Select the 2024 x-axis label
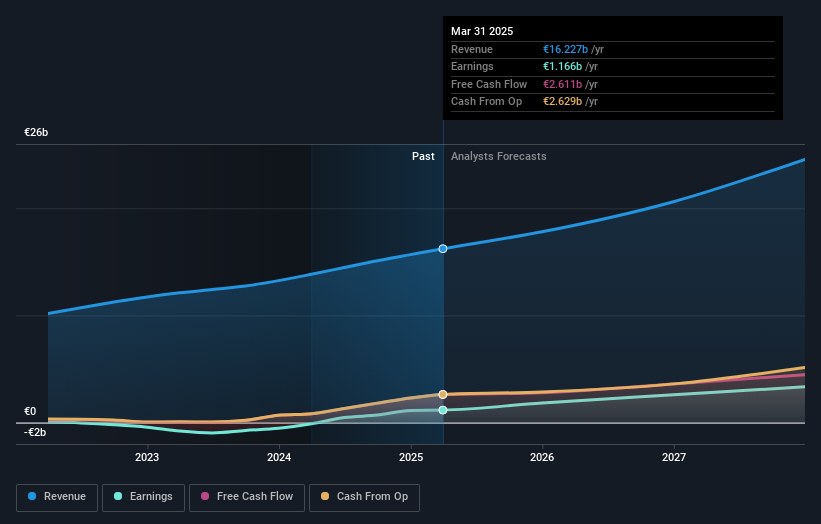Viewport: 821px width, 524px height. click(279, 457)
